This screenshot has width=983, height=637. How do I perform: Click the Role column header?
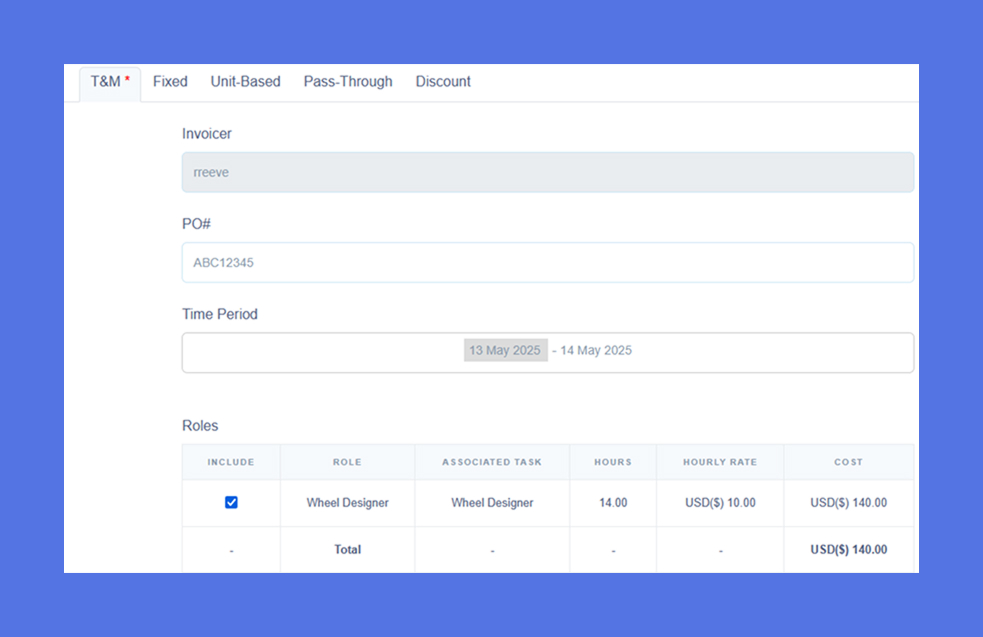tap(347, 463)
